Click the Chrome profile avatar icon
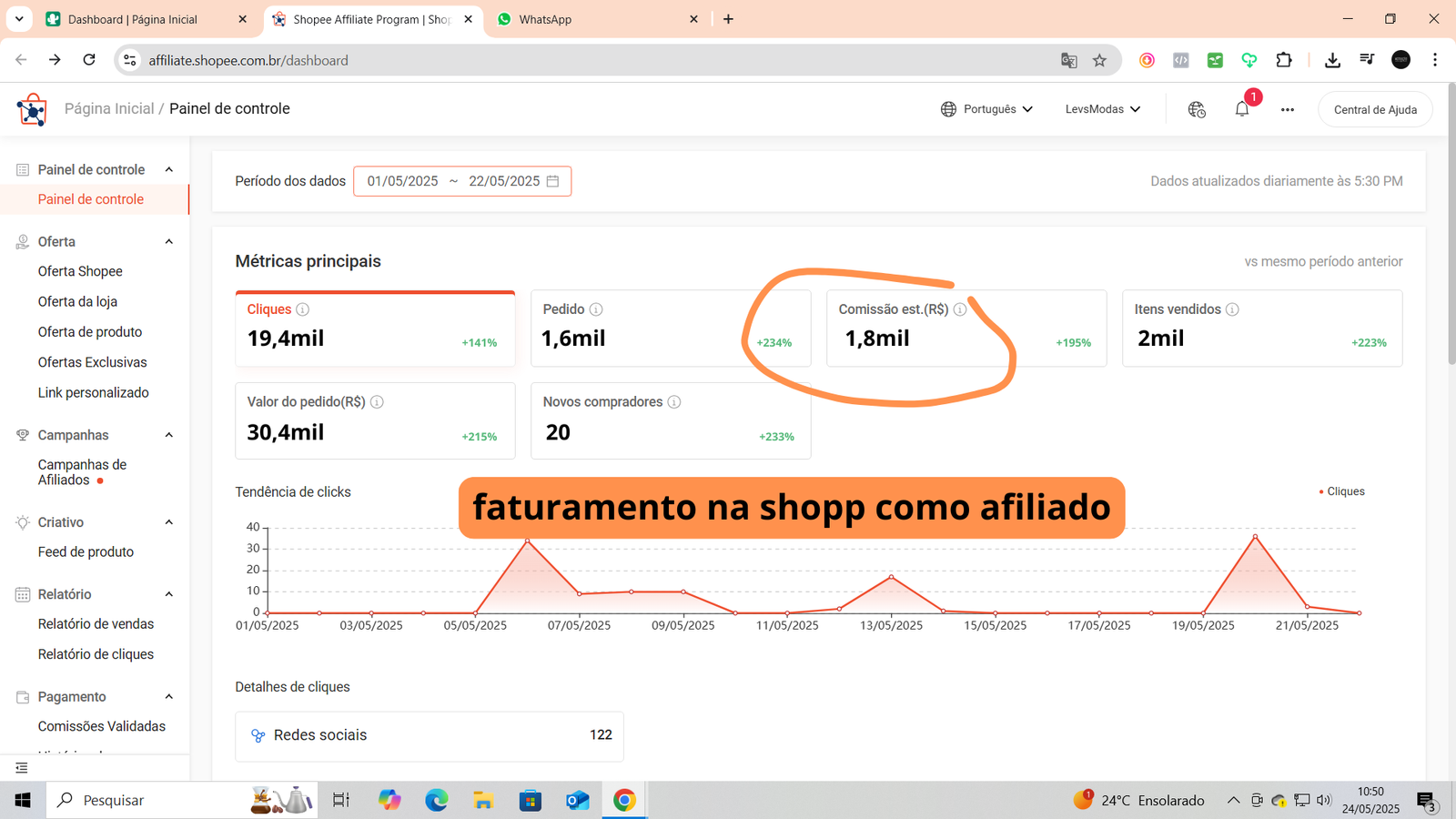The width and height of the screenshot is (1456, 819). 1401,60
